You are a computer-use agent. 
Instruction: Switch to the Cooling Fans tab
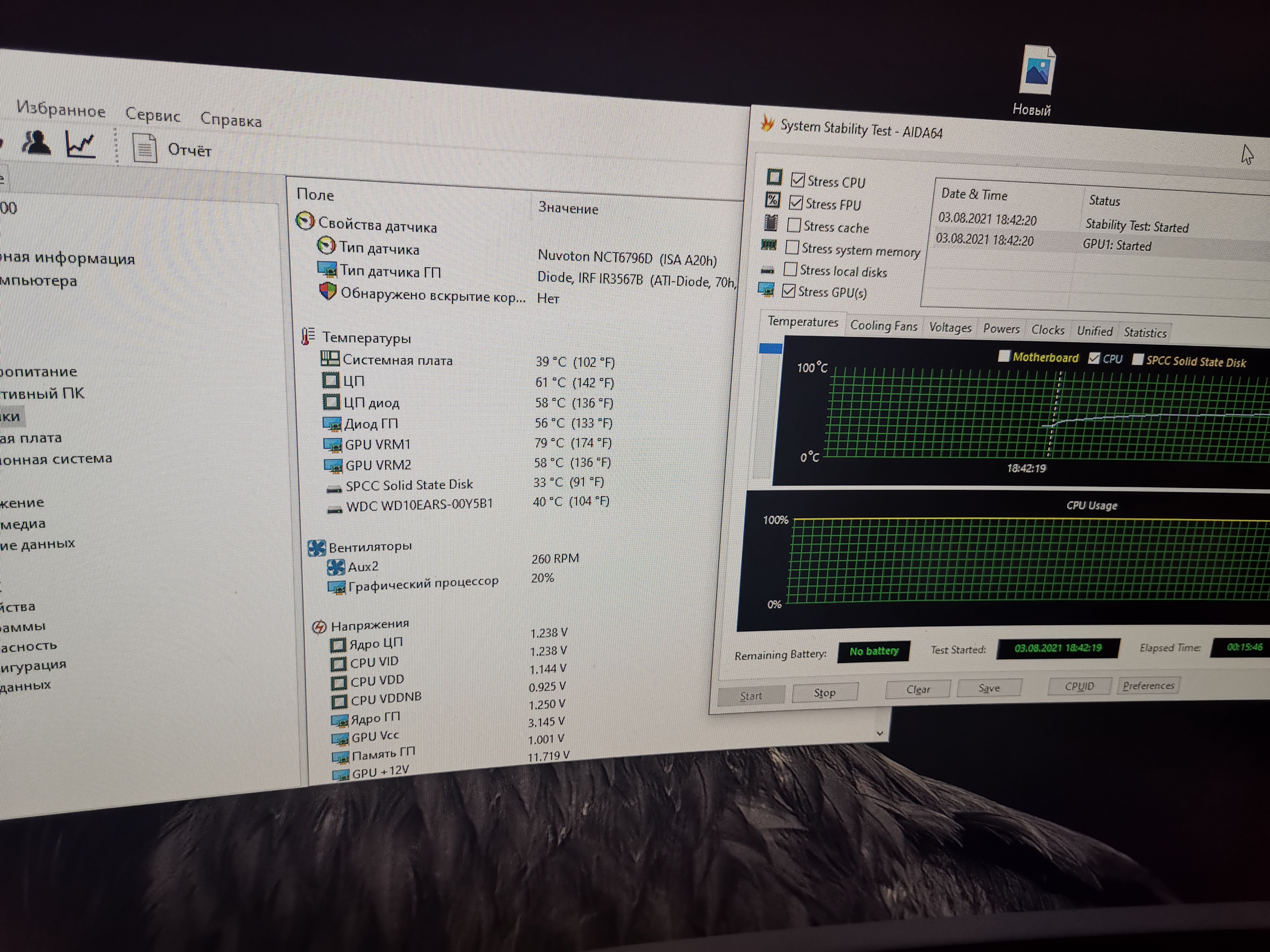click(883, 326)
